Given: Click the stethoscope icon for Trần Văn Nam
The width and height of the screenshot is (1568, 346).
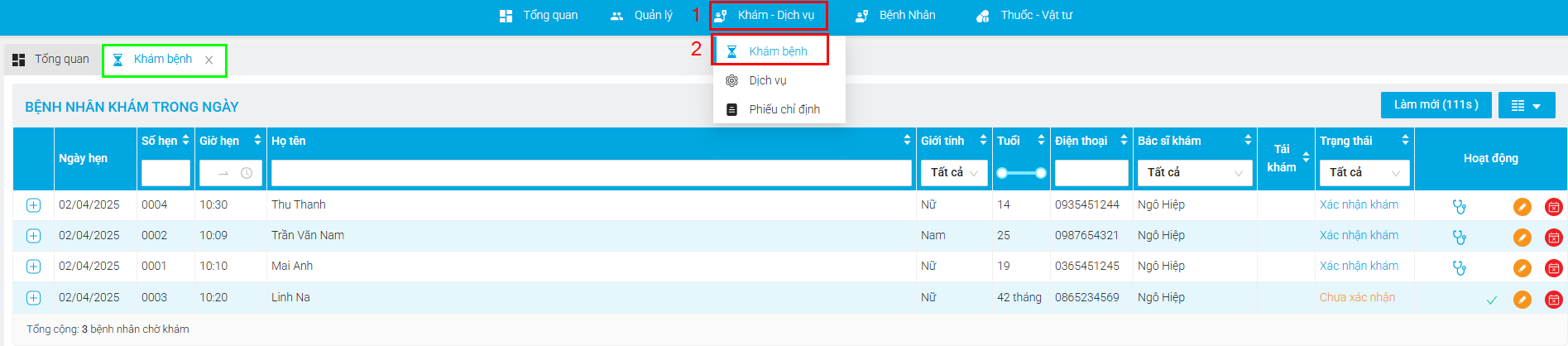Looking at the screenshot, I should 1459,237.
